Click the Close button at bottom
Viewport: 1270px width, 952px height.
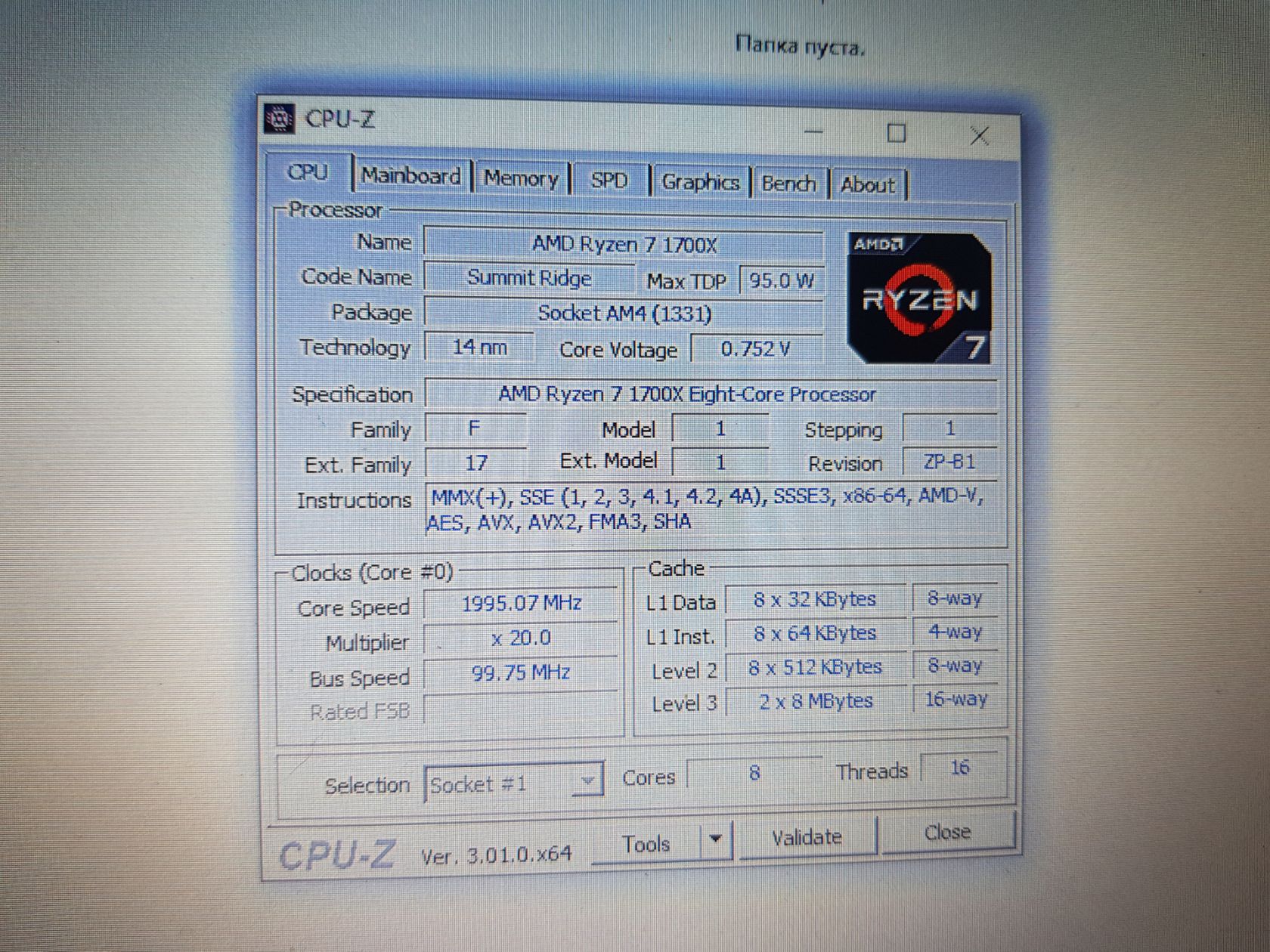point(947,832)
